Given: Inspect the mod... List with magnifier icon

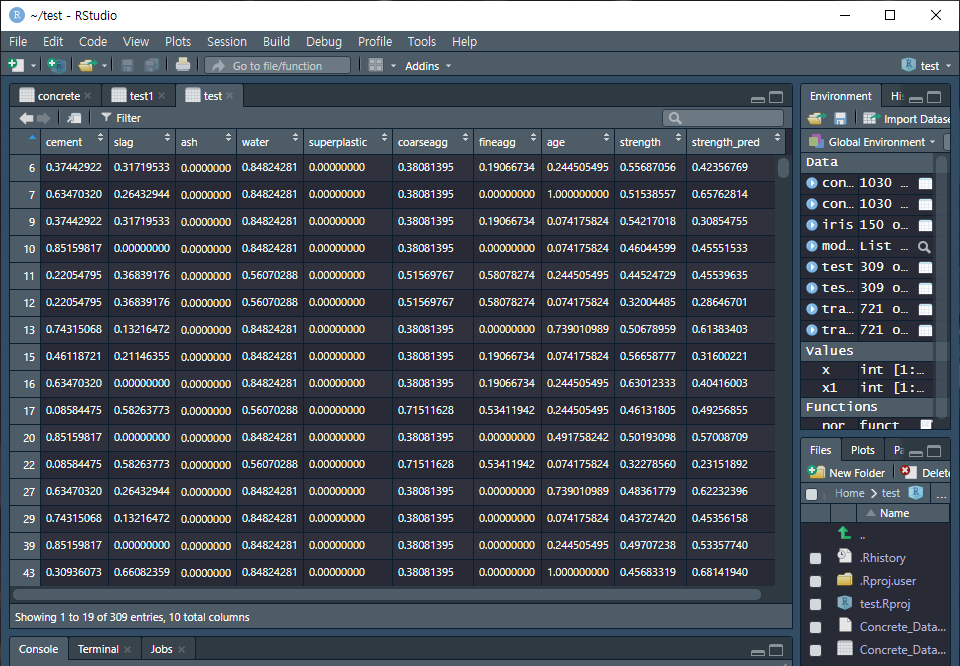Looking at the screenshot, I should pyautogui.click(x=924, y=247).
